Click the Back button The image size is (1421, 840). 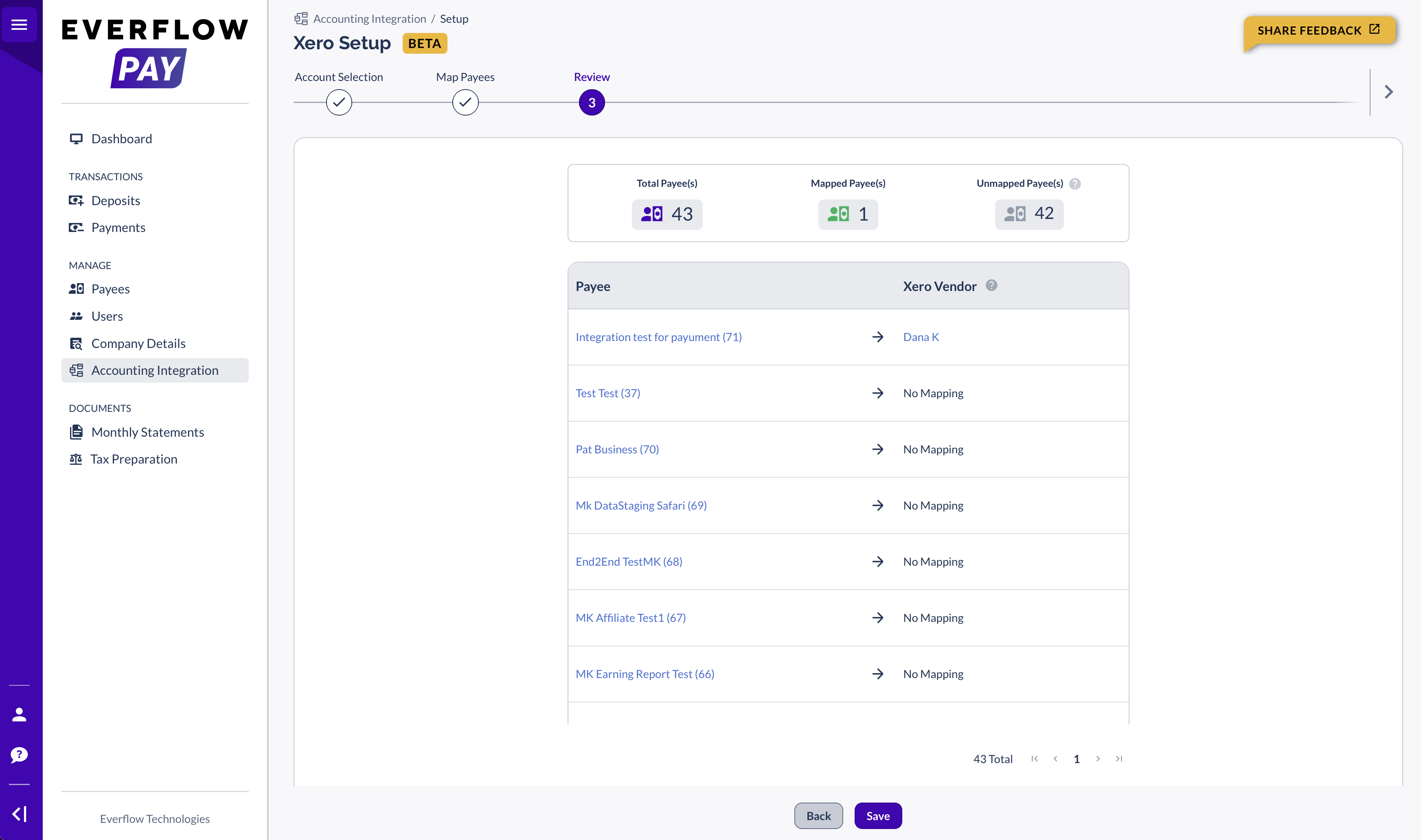pyautogui.click(x=818, y=816)
